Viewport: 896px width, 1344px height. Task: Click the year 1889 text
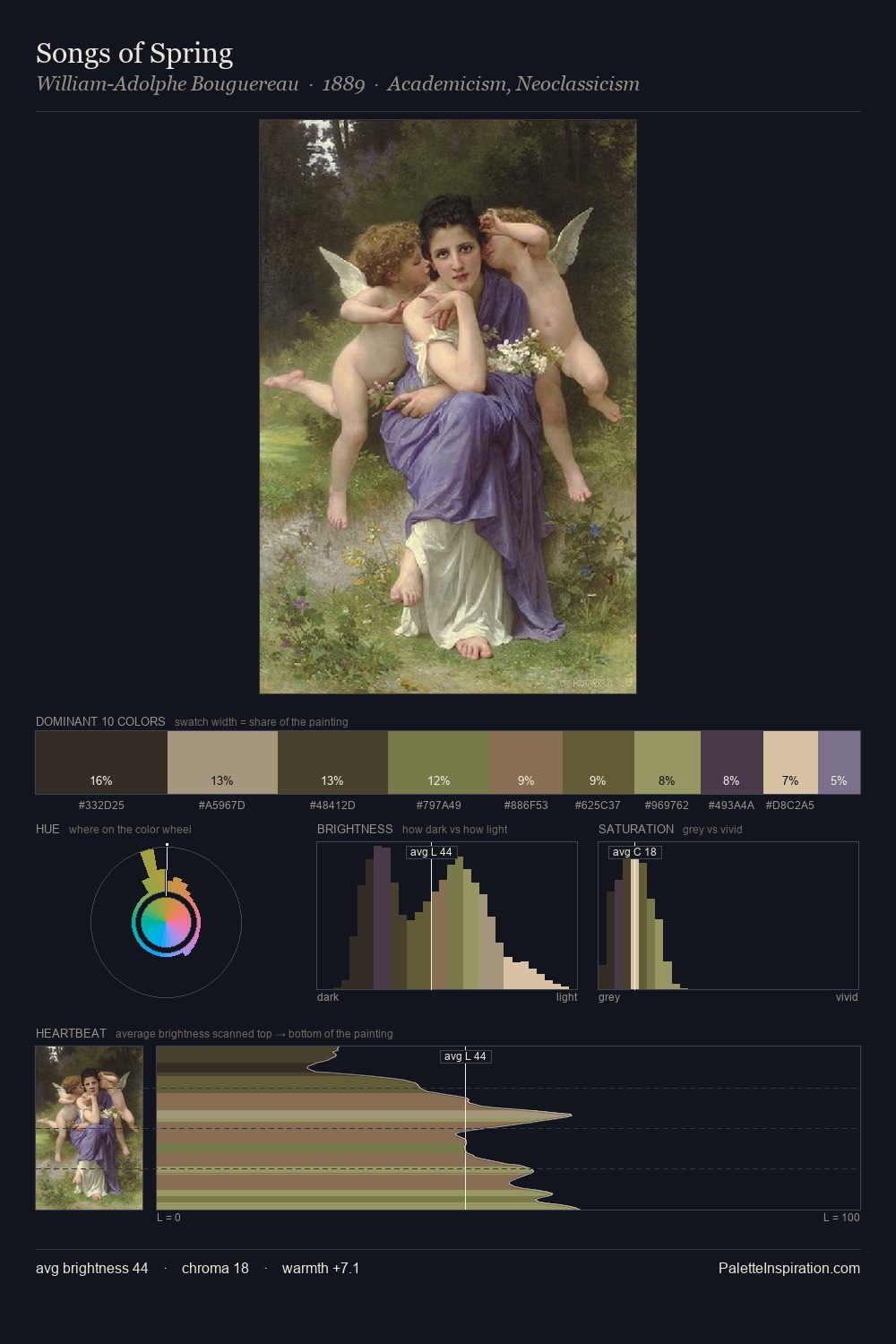click(x=343, y=84)
